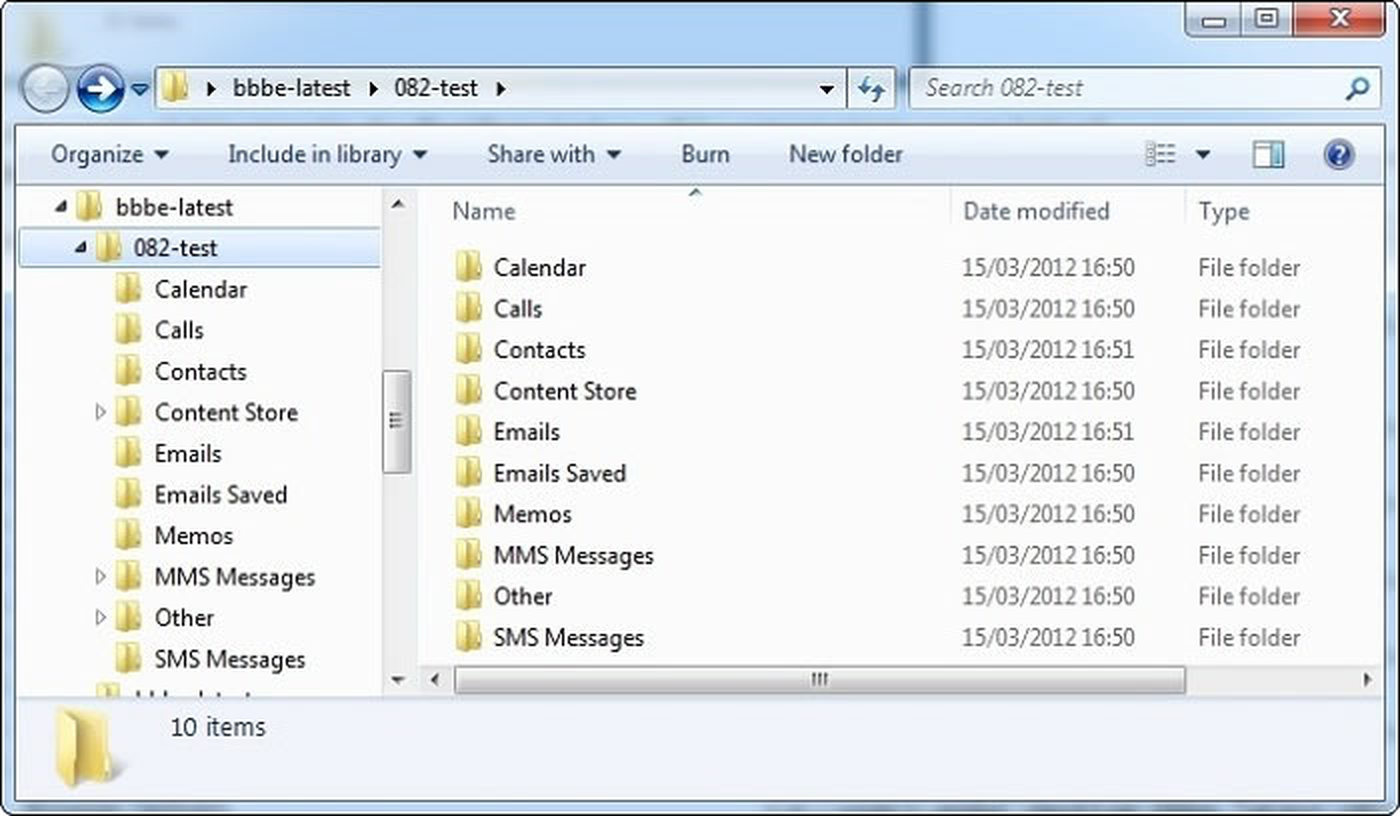The image size is (1400, 816).
Task: Select bbbe-latest in the address bar
Action: 292,88
